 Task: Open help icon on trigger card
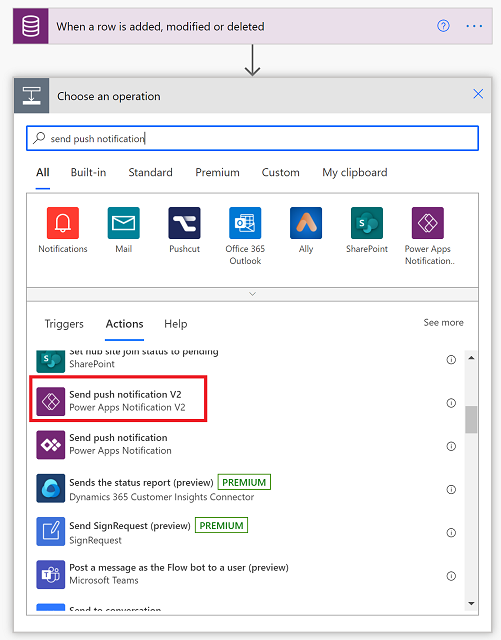click(443, 26)
